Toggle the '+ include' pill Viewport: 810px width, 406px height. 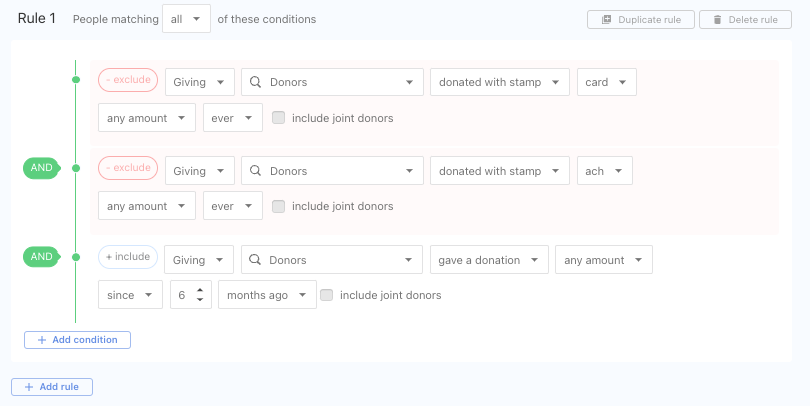pos(128,257)
